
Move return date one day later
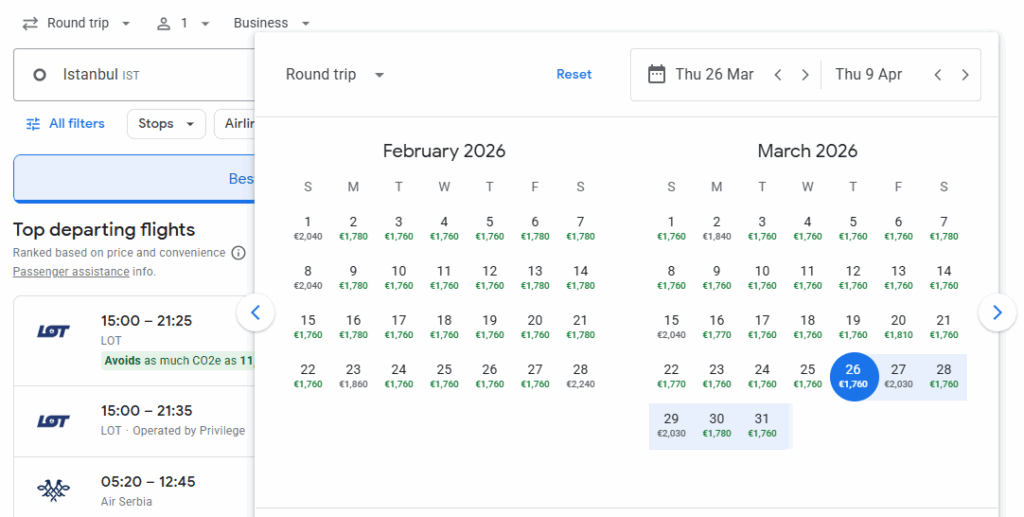coord(965,75)
